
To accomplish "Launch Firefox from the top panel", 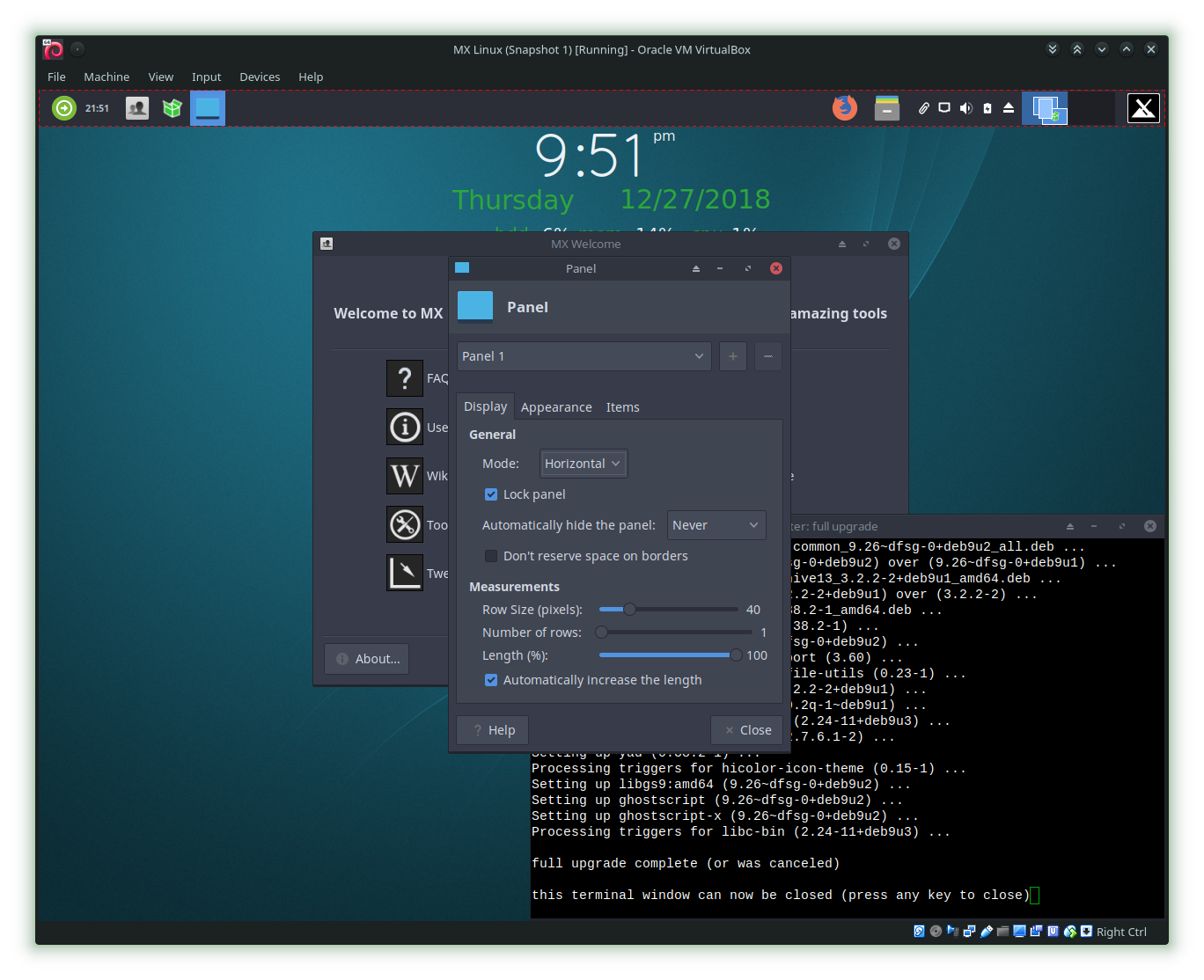I will tap(845, 108).
